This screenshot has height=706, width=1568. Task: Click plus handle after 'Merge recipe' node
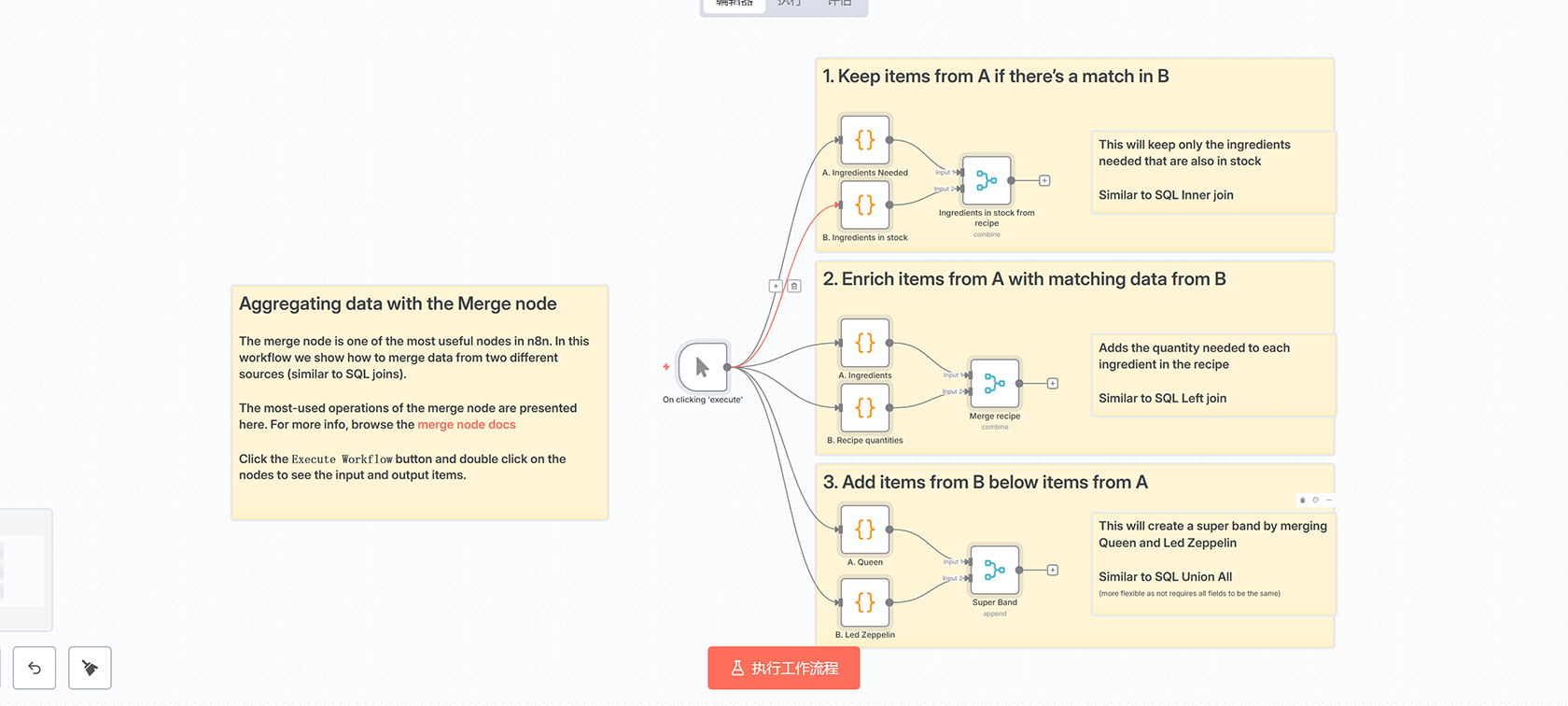[1052, 383]
